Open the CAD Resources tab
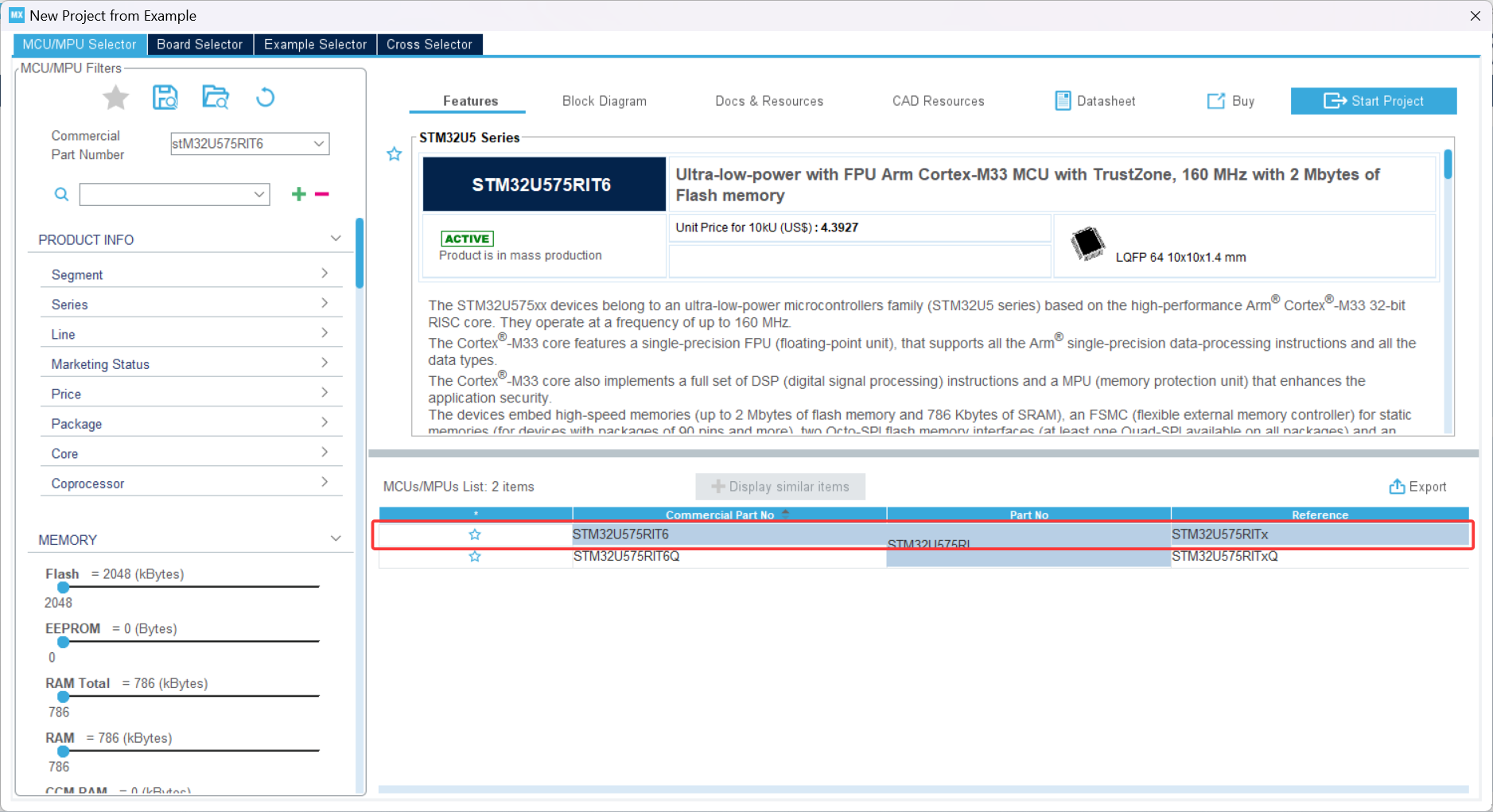 939,101
